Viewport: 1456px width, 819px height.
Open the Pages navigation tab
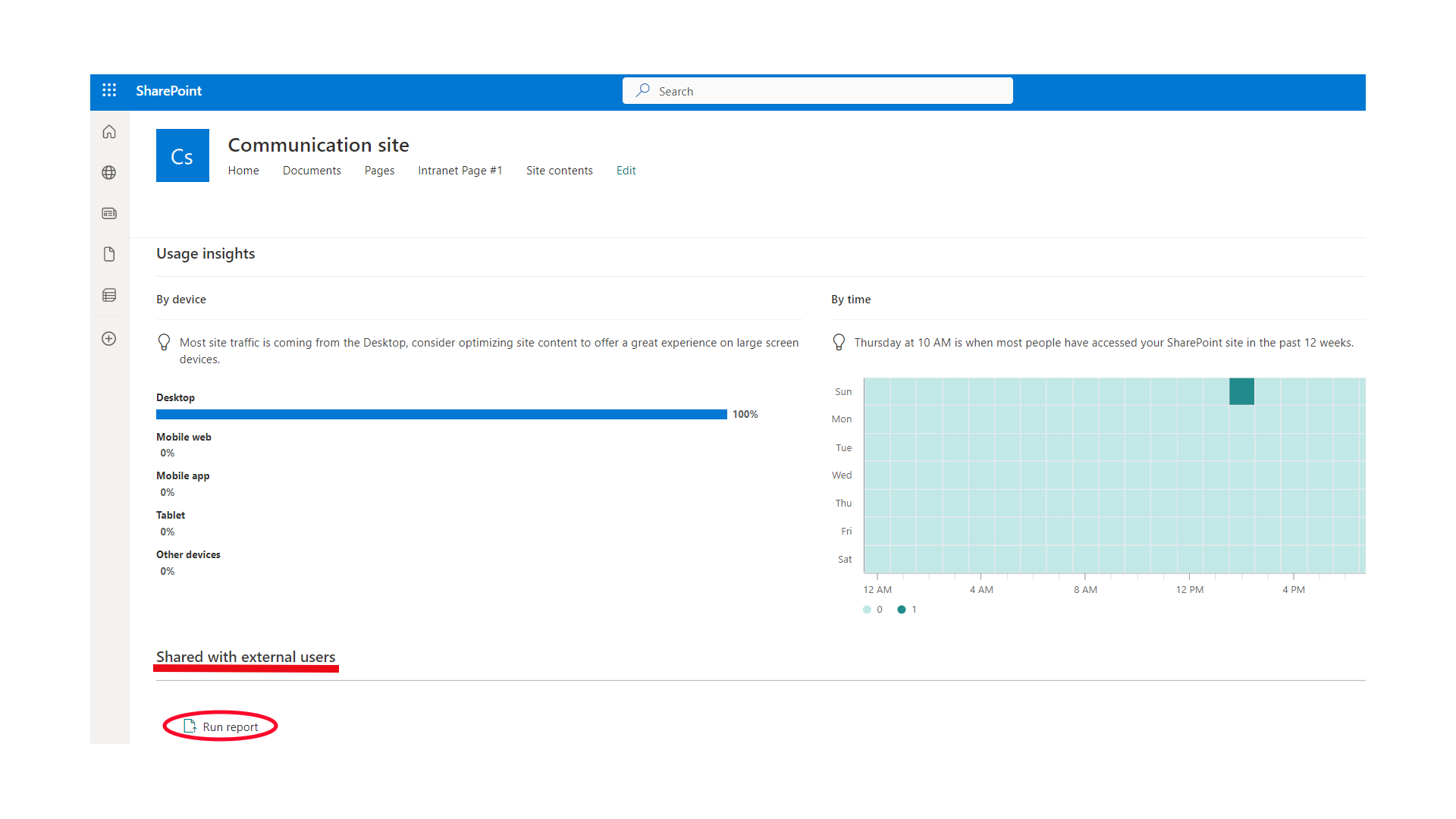click(379, 171)
